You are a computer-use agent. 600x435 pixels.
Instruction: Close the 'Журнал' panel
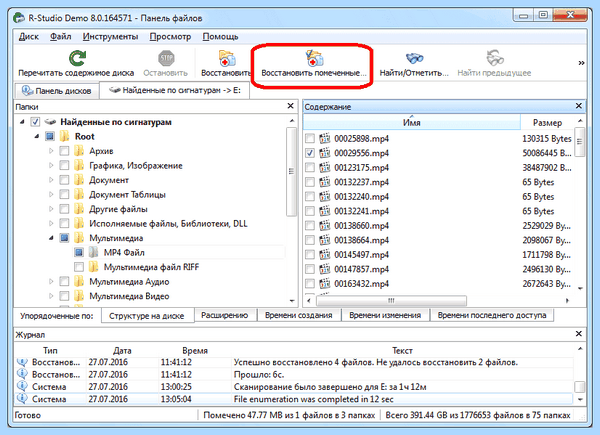(579, 334)
